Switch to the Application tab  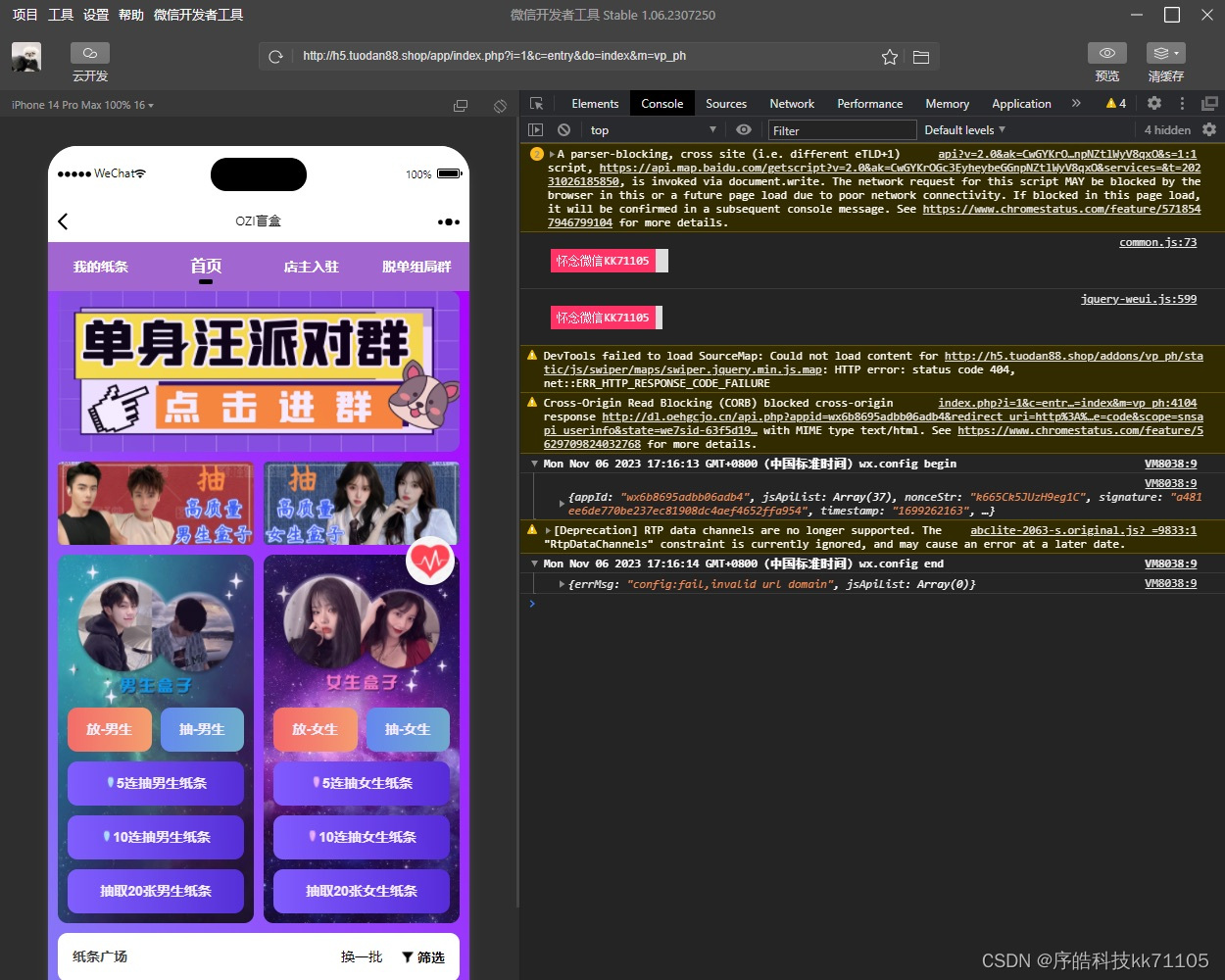pyautogui.click(x=1021, y=103)
